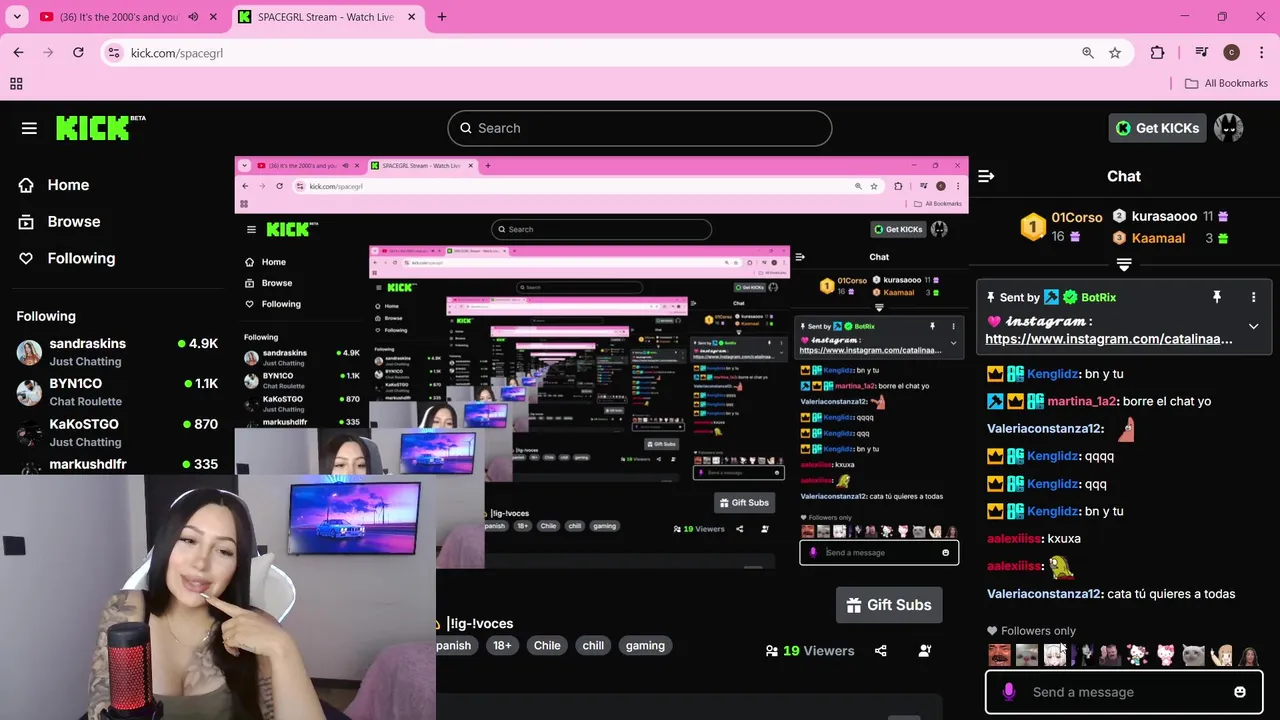Insert the gray cat emote
The width and height of the screenshot is (1280, 720).
1193,656
